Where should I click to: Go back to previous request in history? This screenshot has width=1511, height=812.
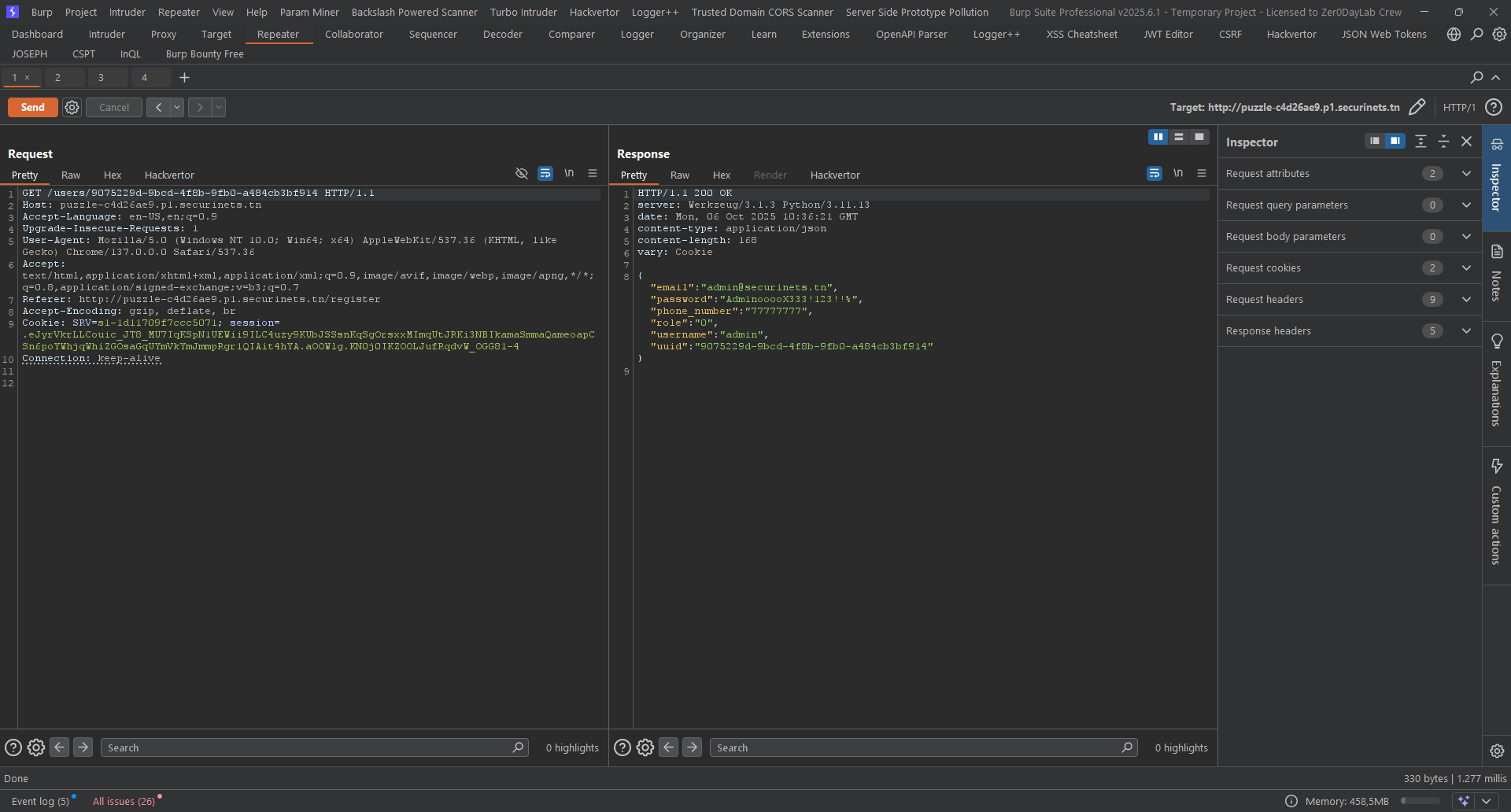pos(158,108)
